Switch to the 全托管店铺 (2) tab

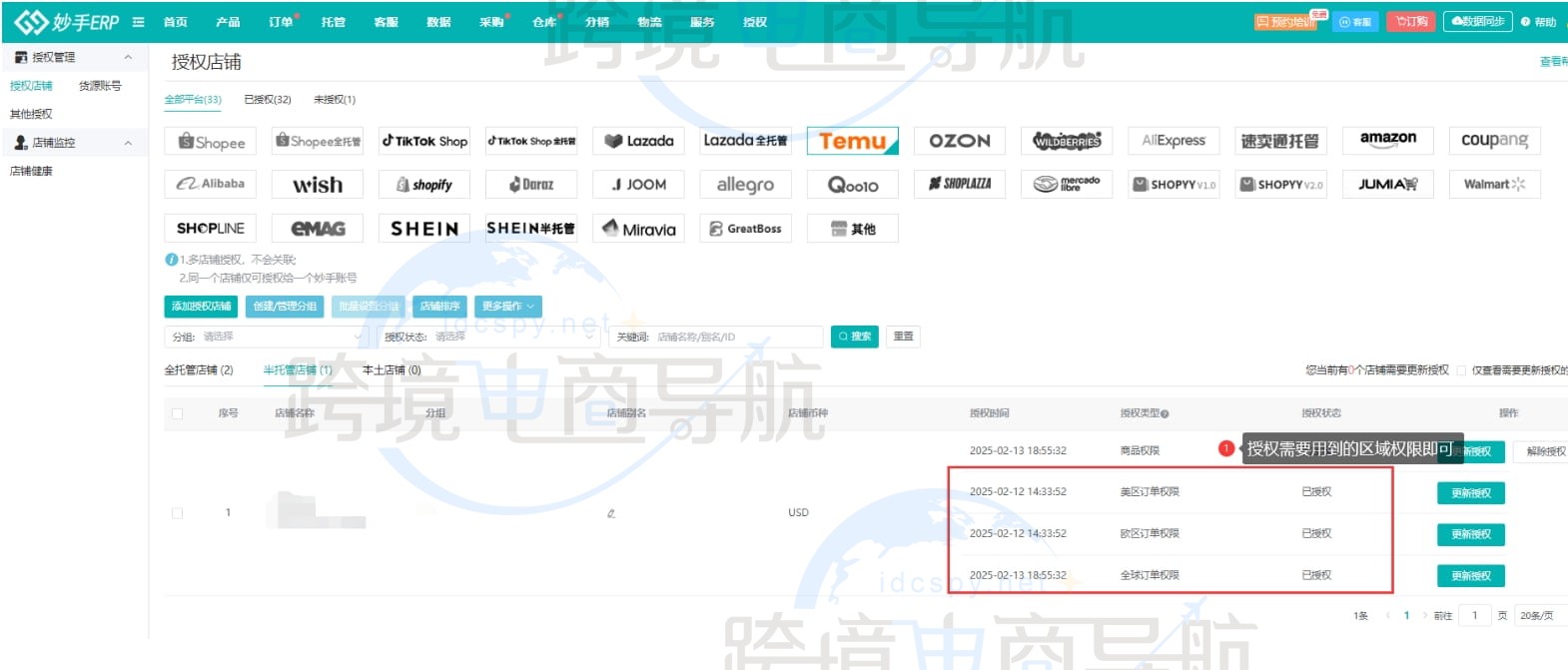pos(199,370)
